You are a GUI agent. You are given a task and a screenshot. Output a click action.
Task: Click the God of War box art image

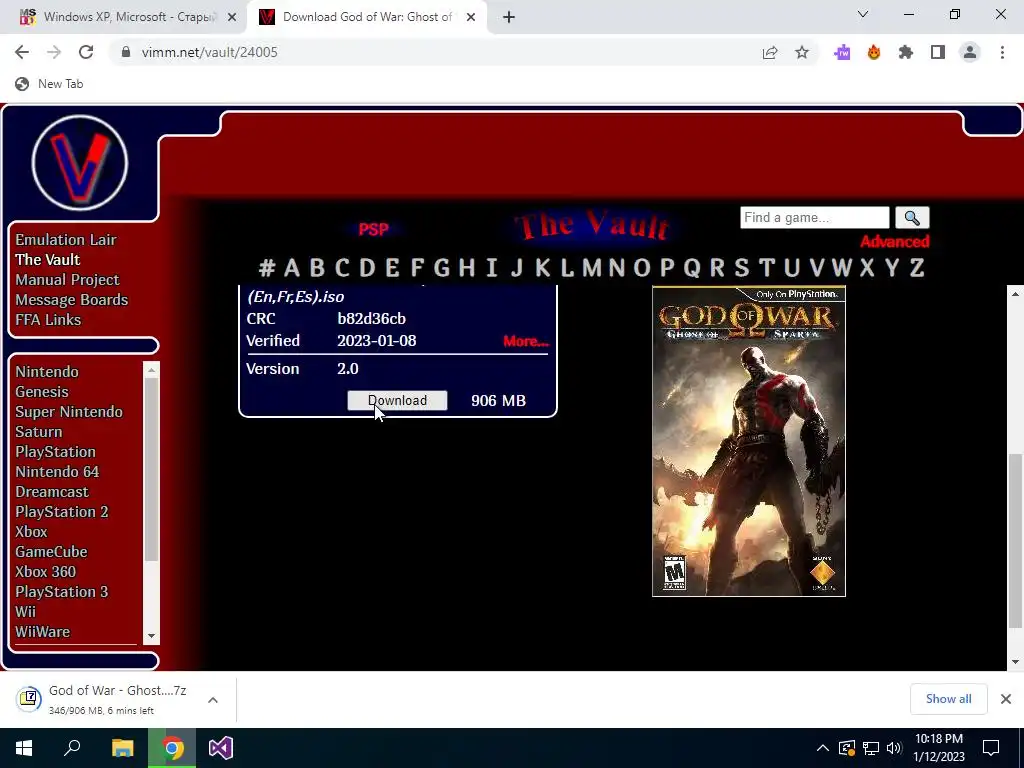748,441
